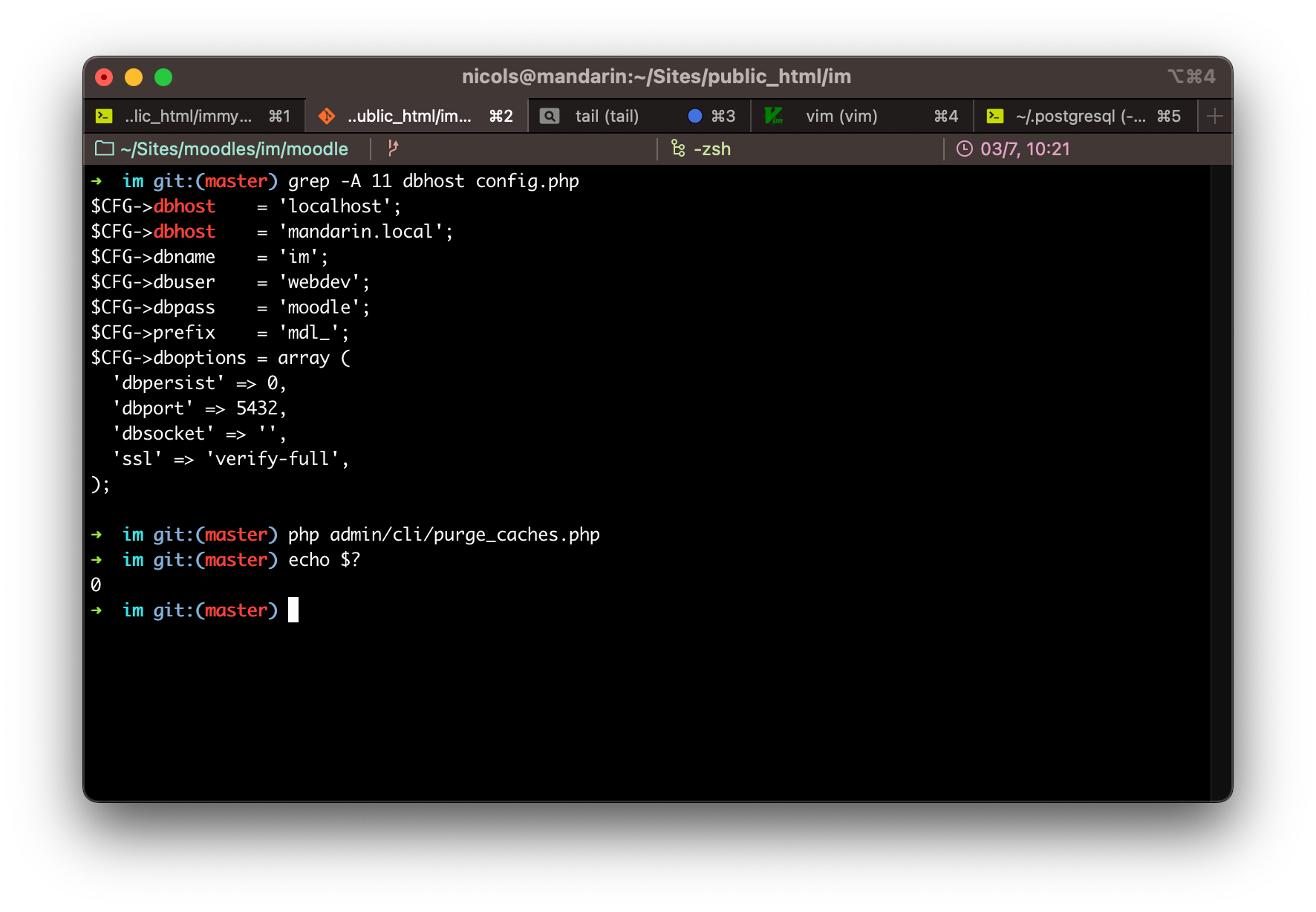The image size is (1316, 912).
Task: Open the ~/.postgresql tab
Action: point(1084,116)
